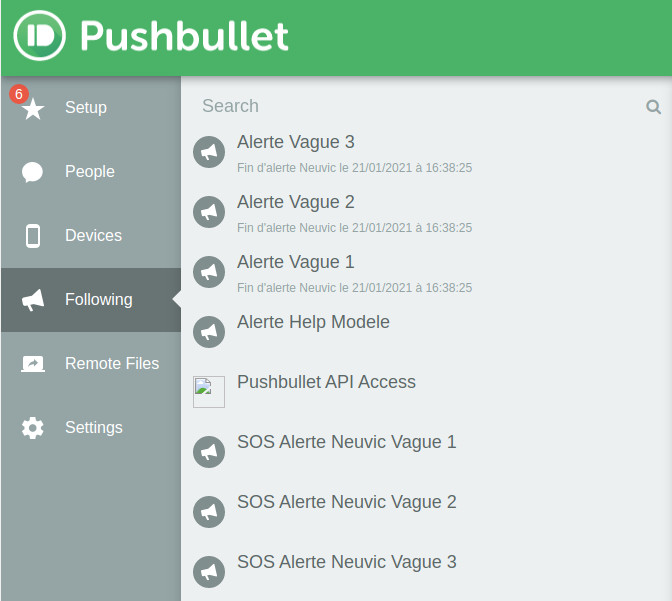Click the Remote Files laptop icon
This screenshot has height=601, width=672.
[x=33, y=364]
